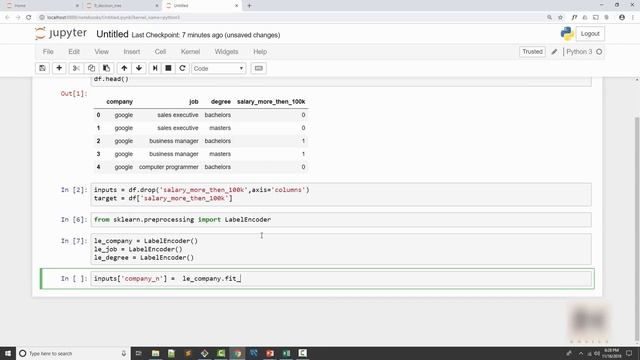The image size is (640, 360).
Task: Focus the active company_n code cell
Action: click(341, 279)
